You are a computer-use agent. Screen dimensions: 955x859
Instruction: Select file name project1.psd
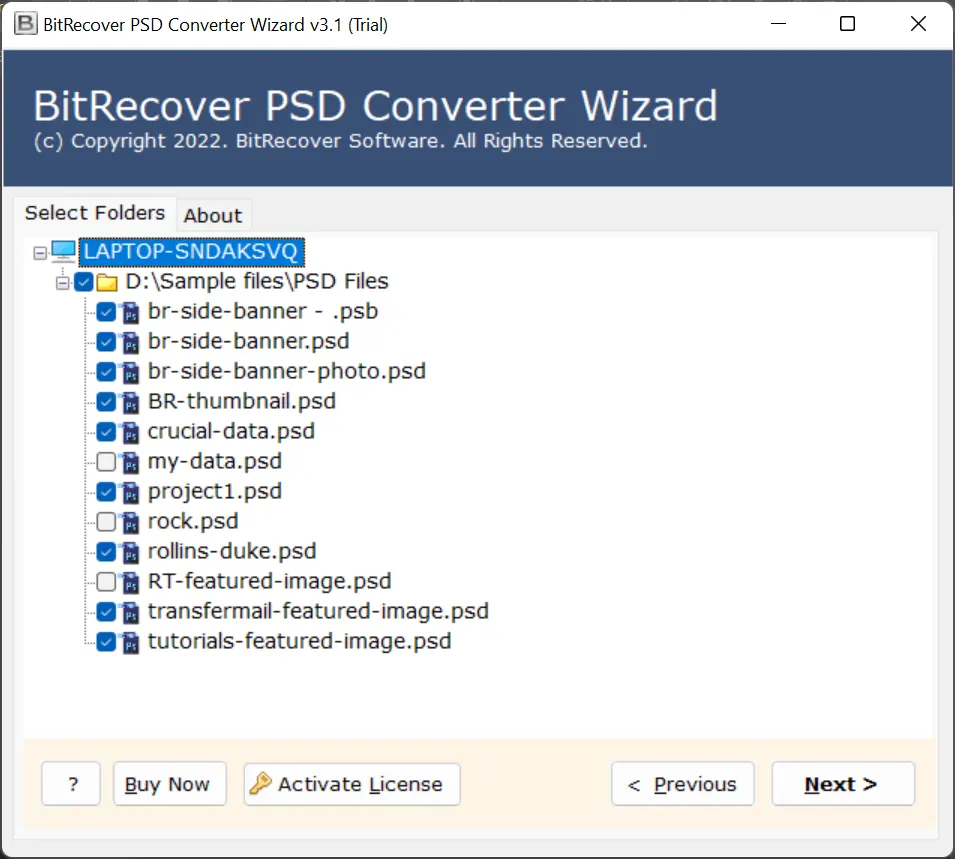[215, 491]
